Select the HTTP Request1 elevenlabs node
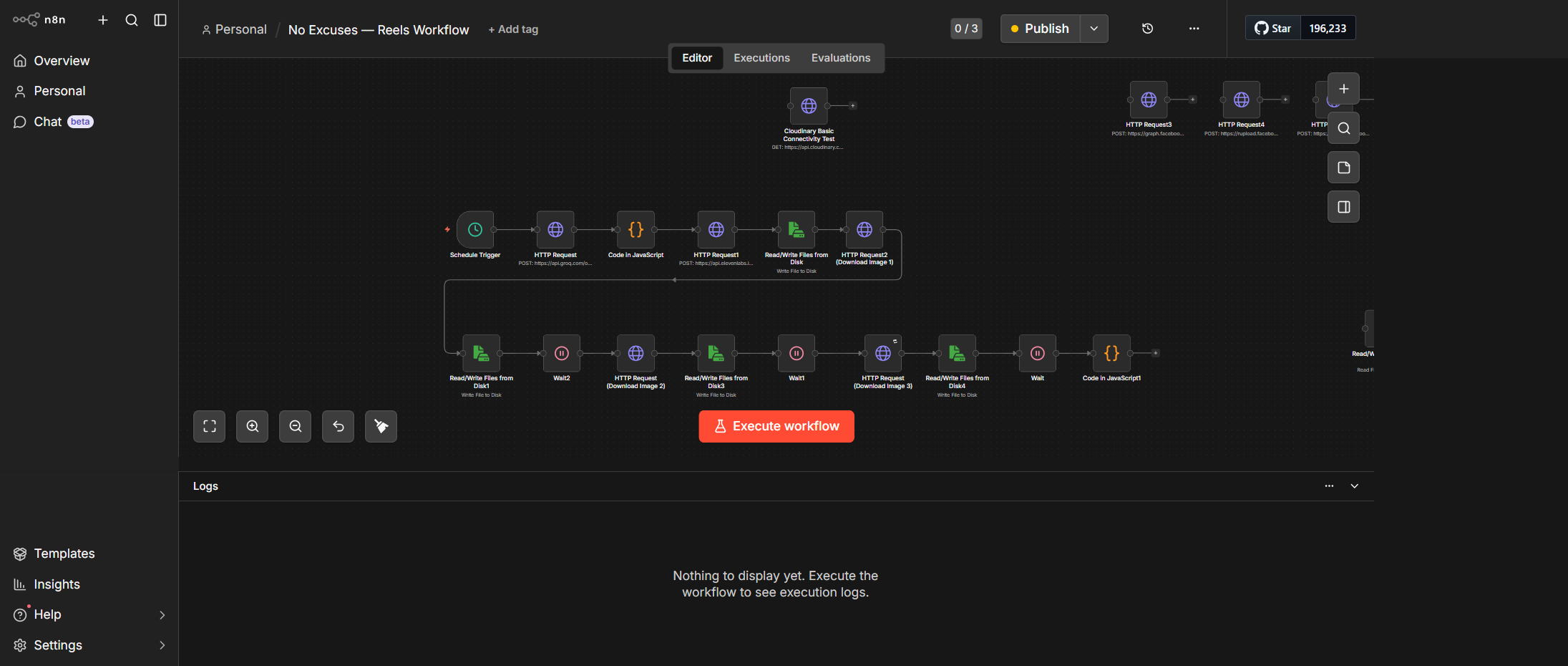The width and height of the screenshot is (1568, 666). [x=716, y=229]
